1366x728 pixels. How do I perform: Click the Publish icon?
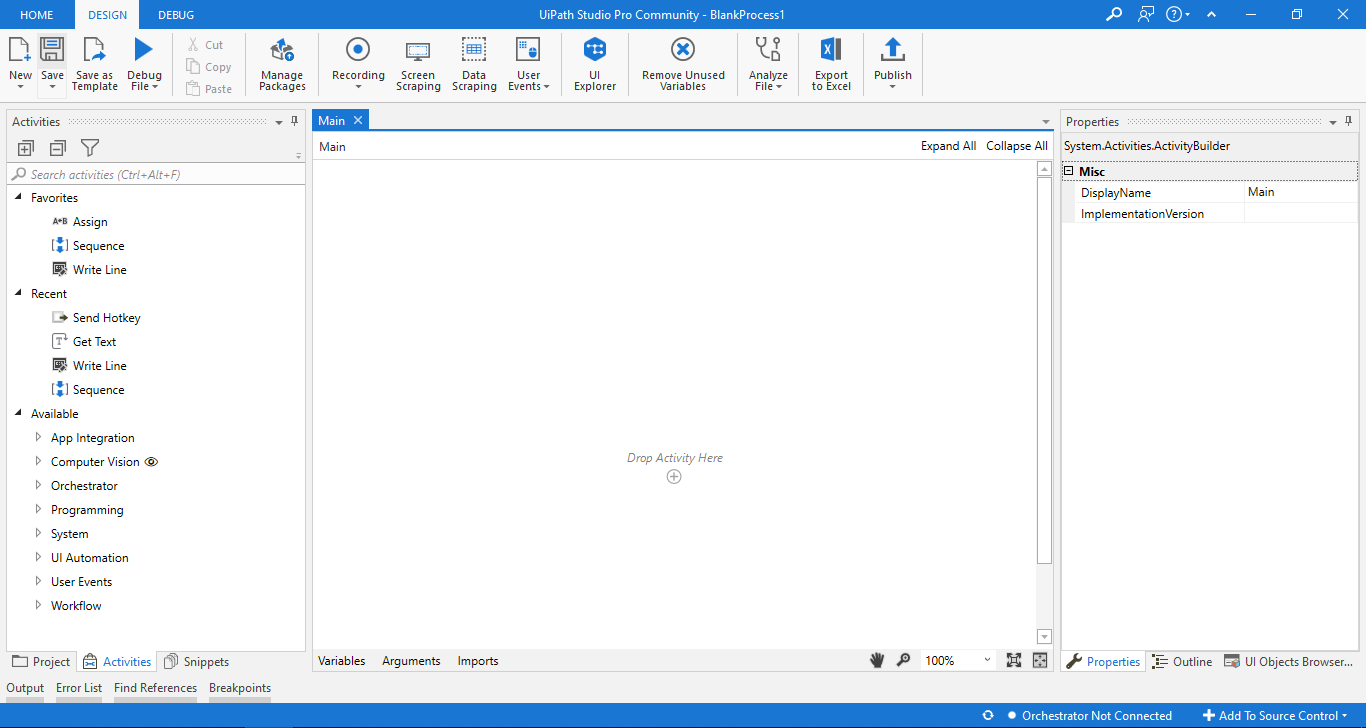pos(893,50)
